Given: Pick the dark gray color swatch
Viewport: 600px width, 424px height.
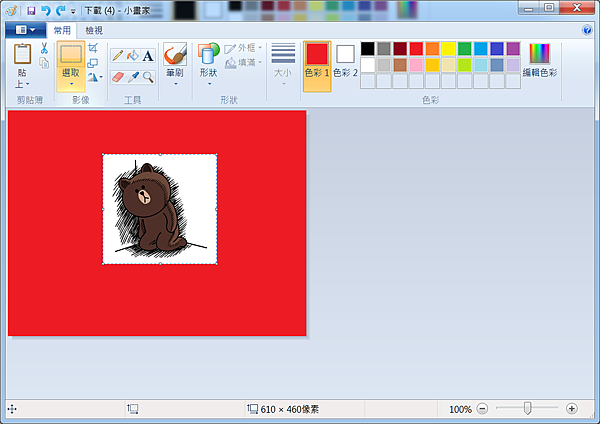Looking at the screenshot, I should [384, 49].
